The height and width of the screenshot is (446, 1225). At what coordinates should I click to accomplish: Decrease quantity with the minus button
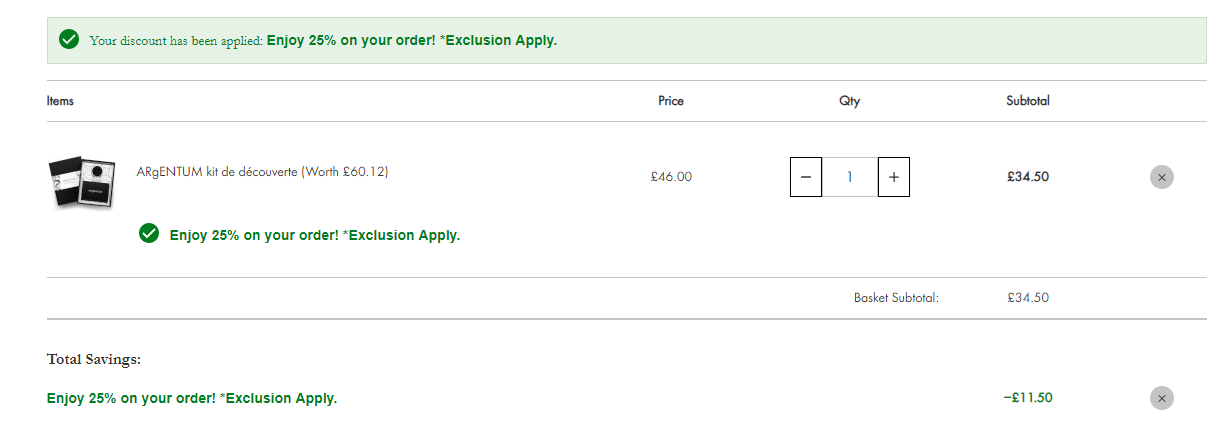[x=806, y=177]
